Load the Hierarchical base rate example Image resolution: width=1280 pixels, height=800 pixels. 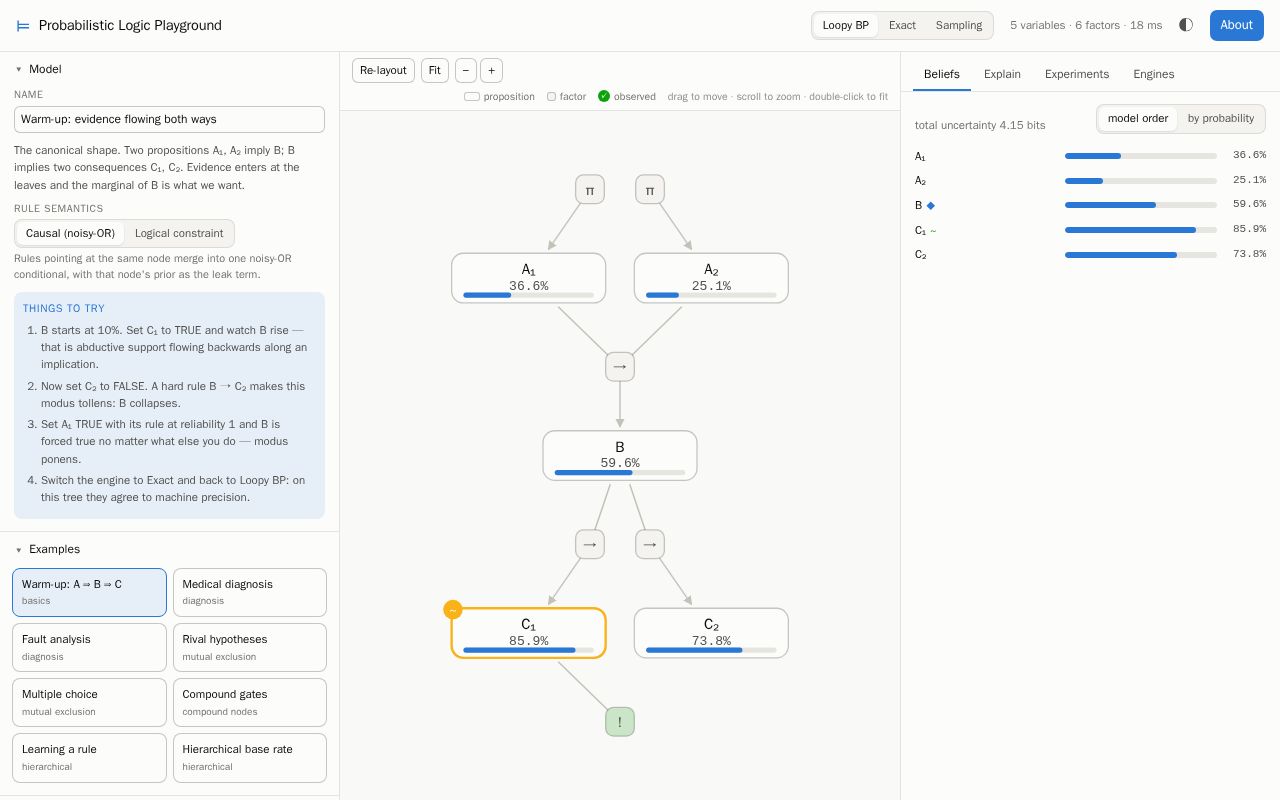(250, 758)
